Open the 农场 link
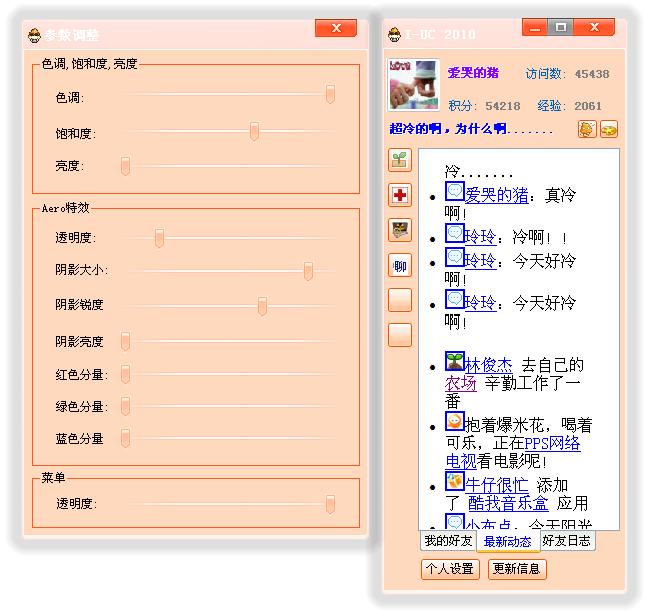 (x=461, y=383)
